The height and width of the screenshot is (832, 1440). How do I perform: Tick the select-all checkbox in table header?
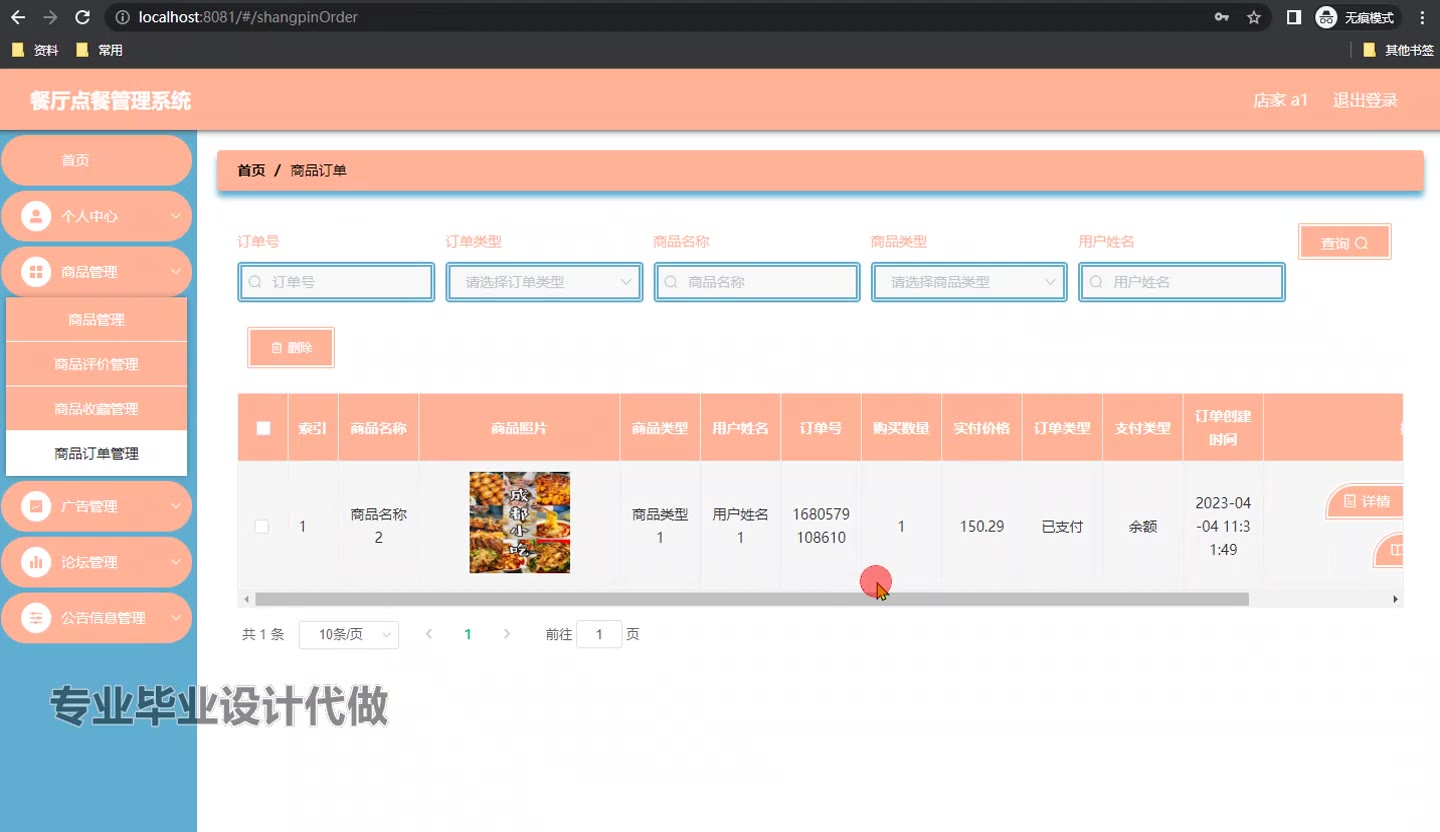pyautogui.click(x=263, y=428)
